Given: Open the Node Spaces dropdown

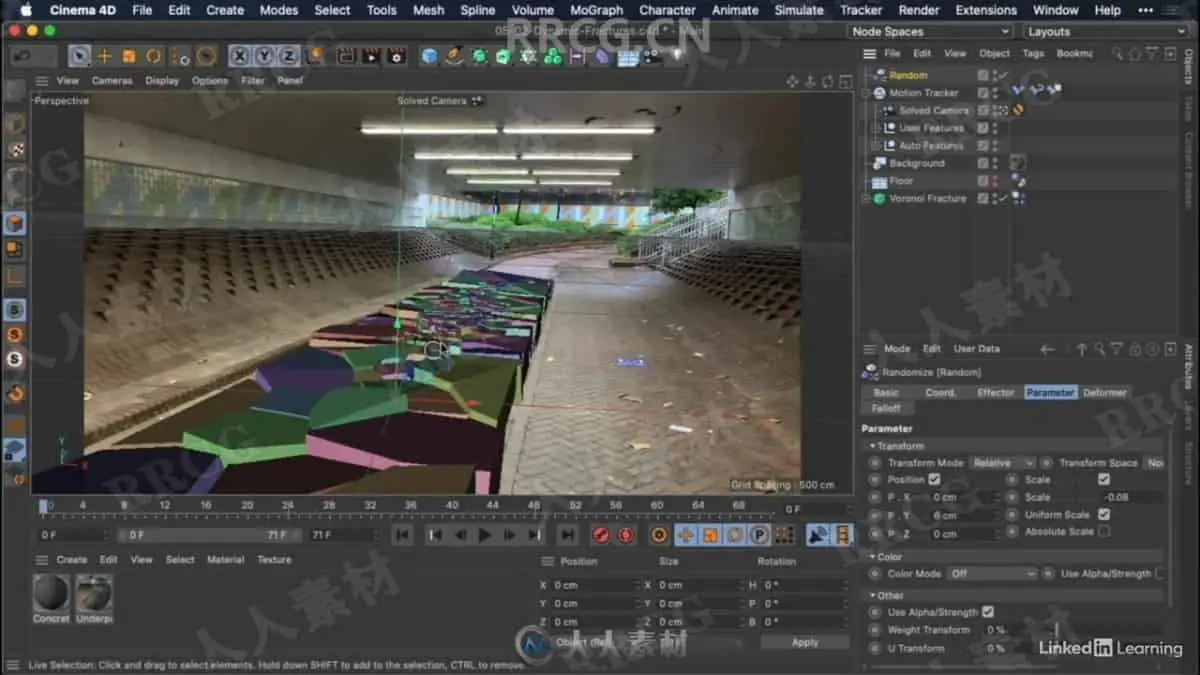Looking at the screenshot, I should [x=930, y=32].
